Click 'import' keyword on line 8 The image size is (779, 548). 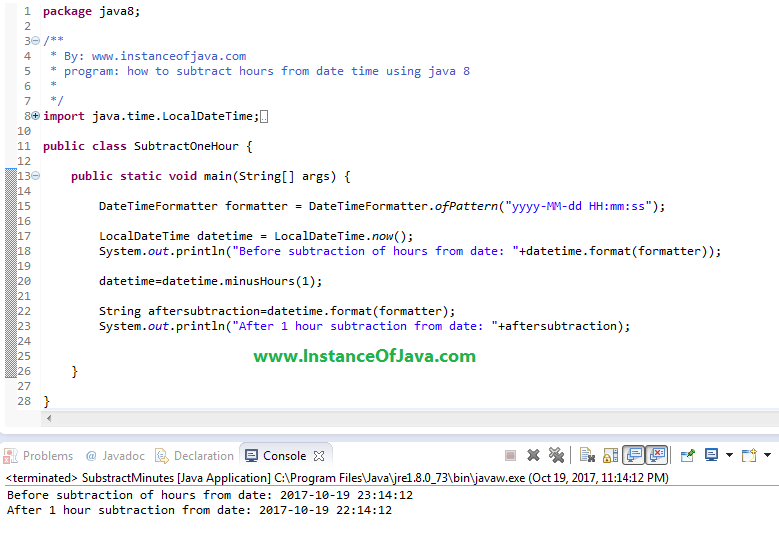pos(64,116)
